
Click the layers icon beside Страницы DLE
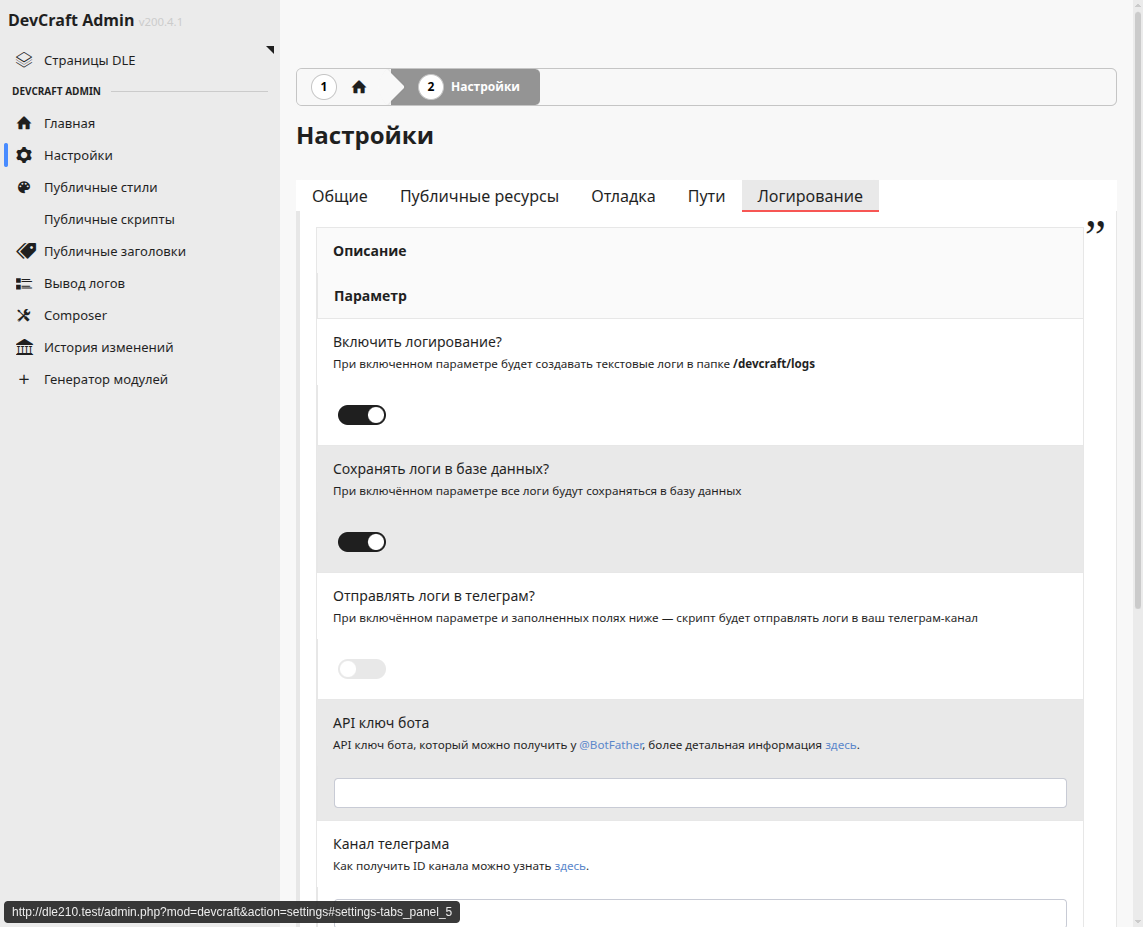pos(24,60)
